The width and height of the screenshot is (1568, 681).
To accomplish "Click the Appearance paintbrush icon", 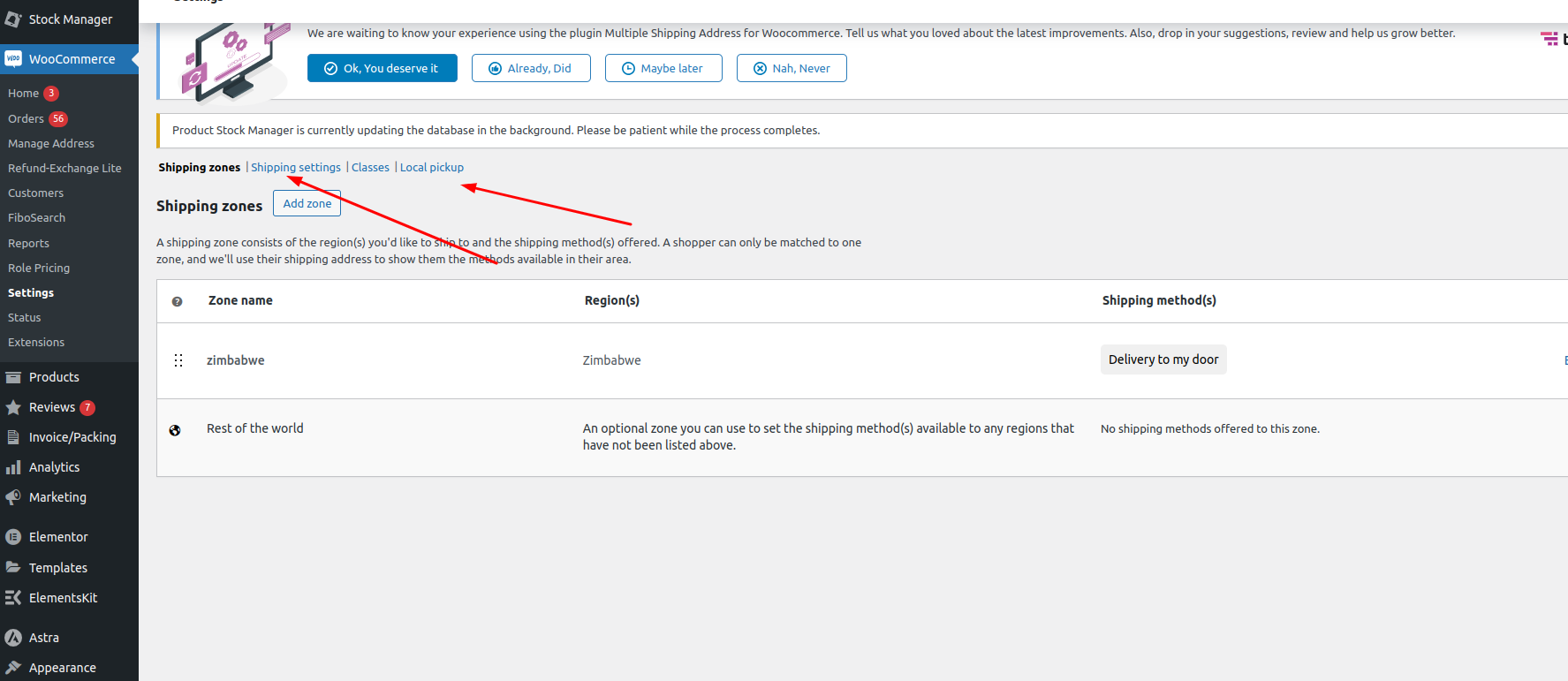I will [x=13, y=668].
